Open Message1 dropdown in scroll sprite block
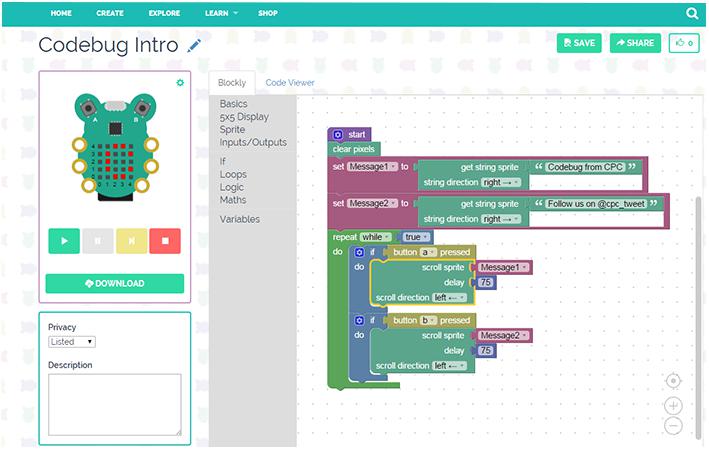The image size is (709, 449). (x=503, y=268)
